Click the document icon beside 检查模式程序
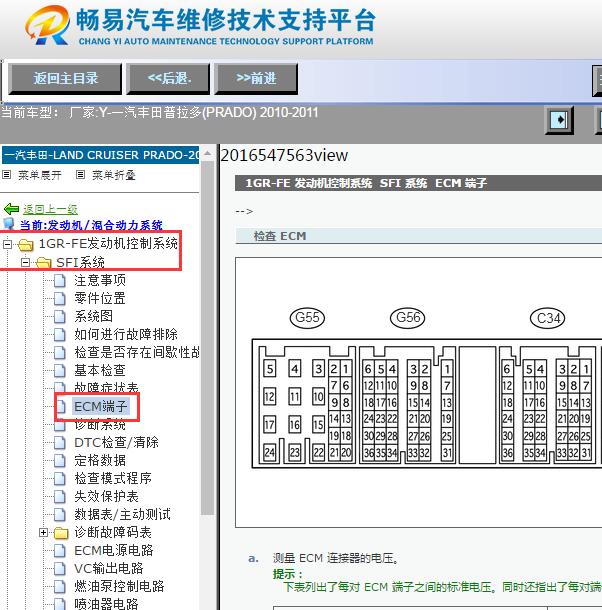The height and width of the screenshot is (610, 602). [60, 479]
